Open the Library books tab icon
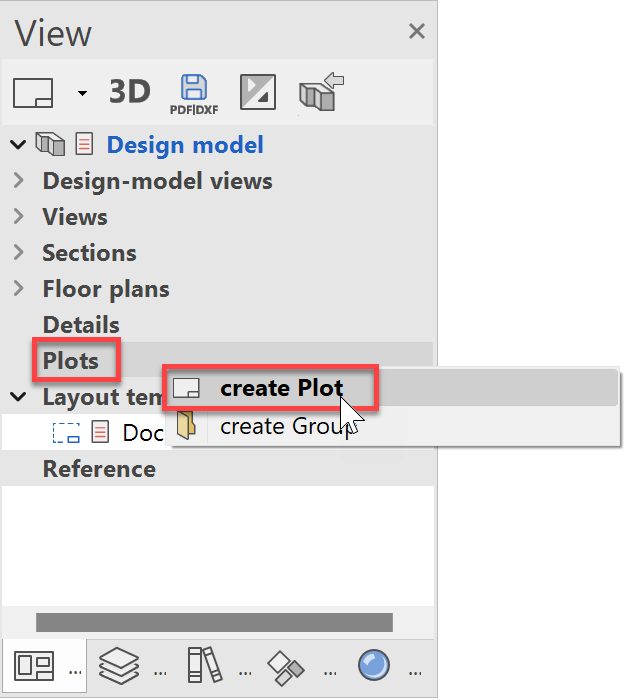The image size is (624, 700). coord(204,665)
